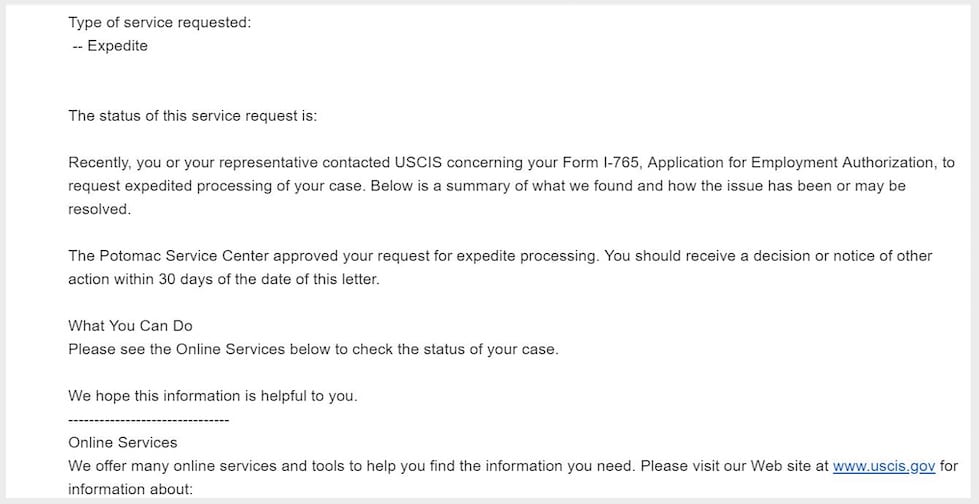Screen dimensions: 979x504
Task: Open the www.uscis.gov link
Action: click(x=883, y=467)
